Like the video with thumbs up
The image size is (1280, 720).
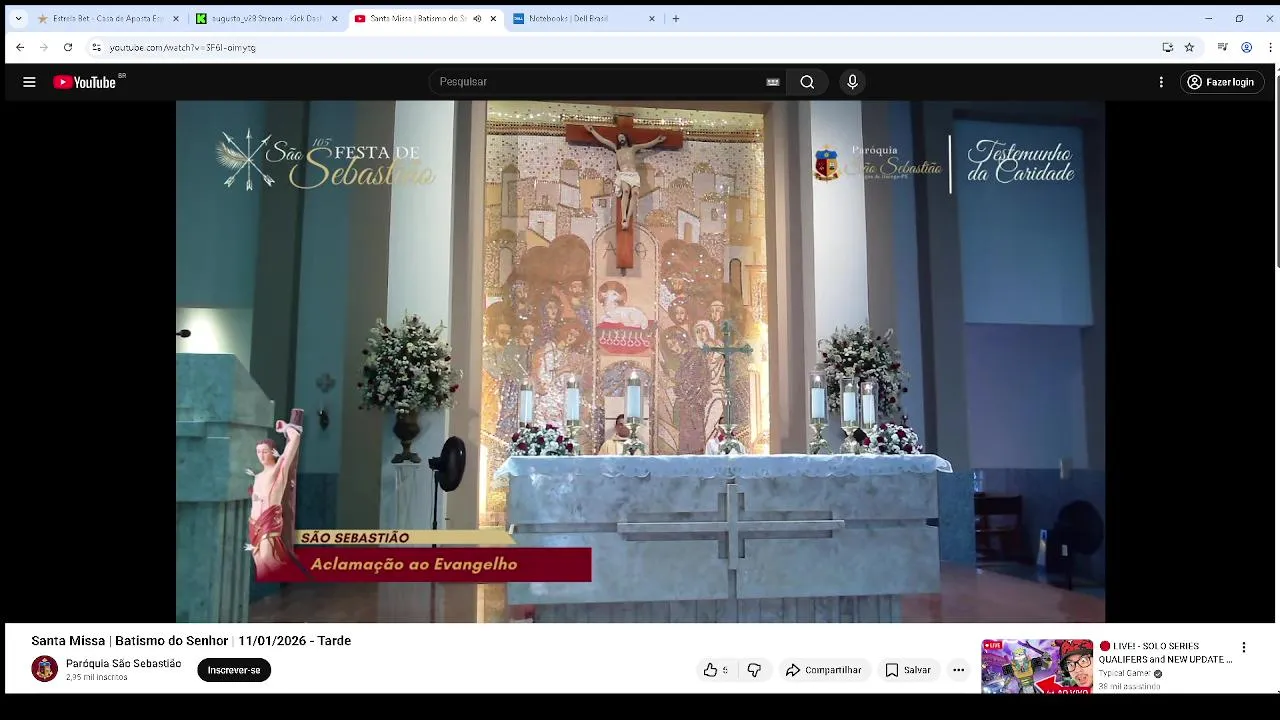(716, 670)
